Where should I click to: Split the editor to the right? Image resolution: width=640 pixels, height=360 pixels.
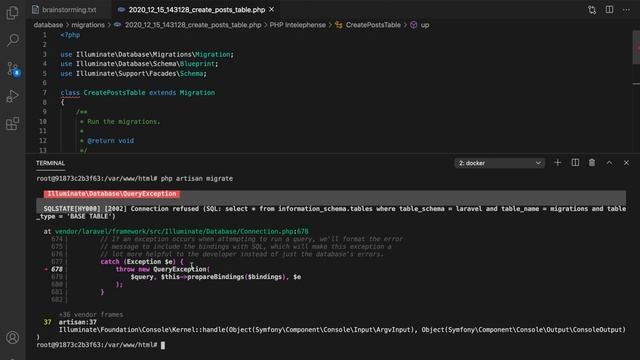tap(609, 9)
